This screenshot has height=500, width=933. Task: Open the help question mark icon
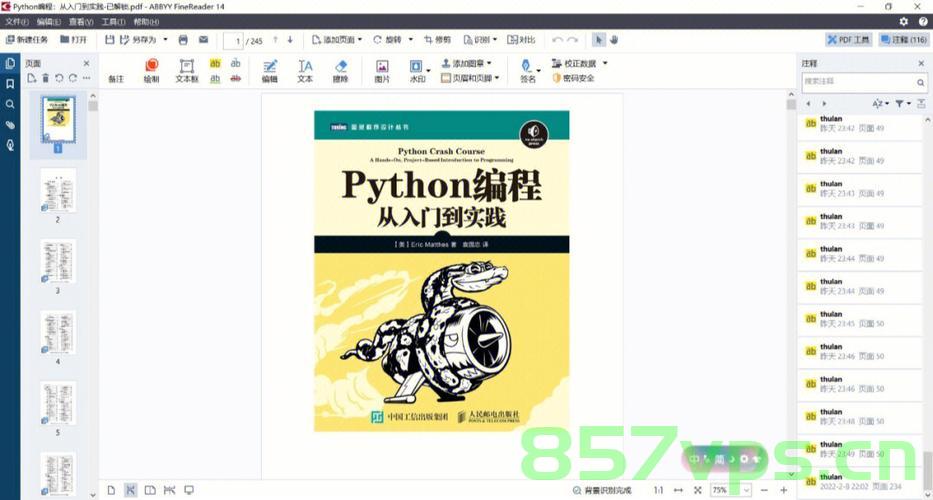click(923, 21)
